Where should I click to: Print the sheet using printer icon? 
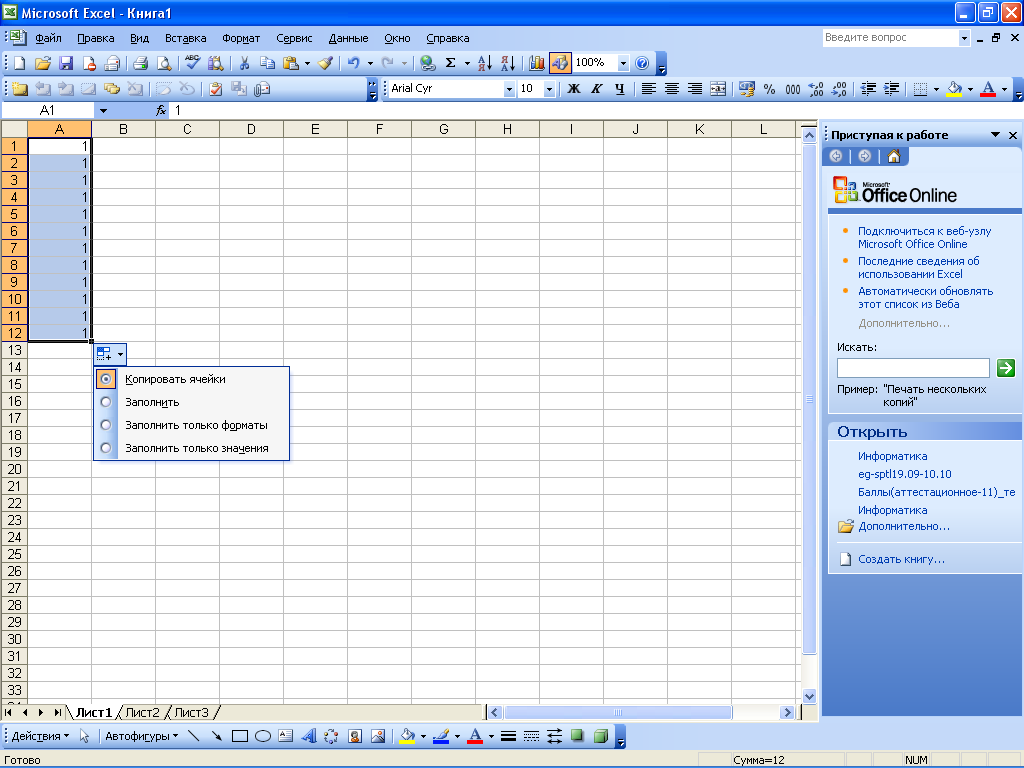coord(140,63)
